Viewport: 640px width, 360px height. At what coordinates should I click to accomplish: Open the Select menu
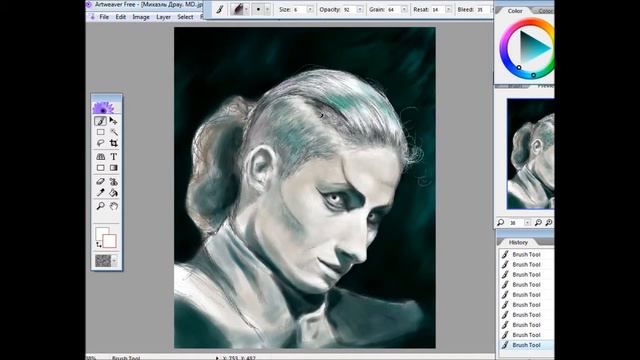pos(185,17)
